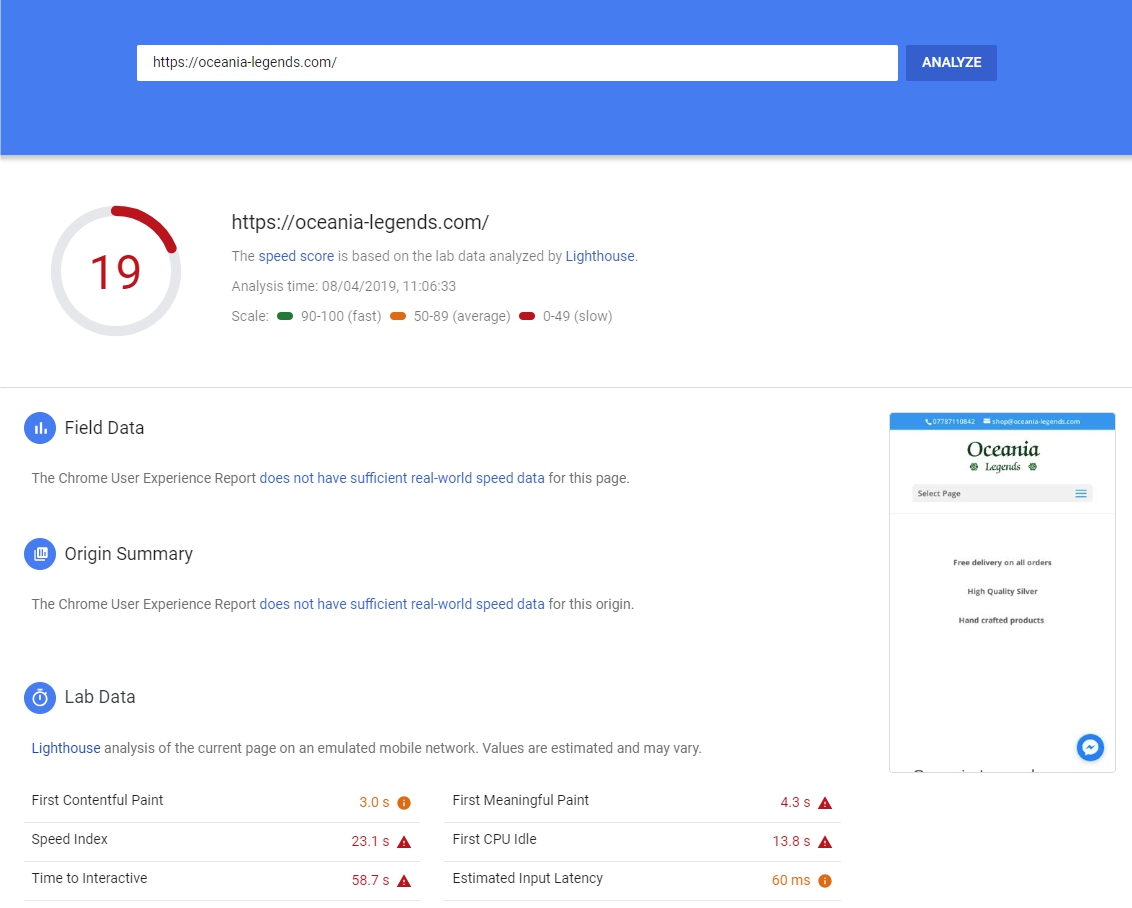Click the Field Data bar chart icon
The width and height of the screenshot is (1132, 908).
click(x=40, y=428)
